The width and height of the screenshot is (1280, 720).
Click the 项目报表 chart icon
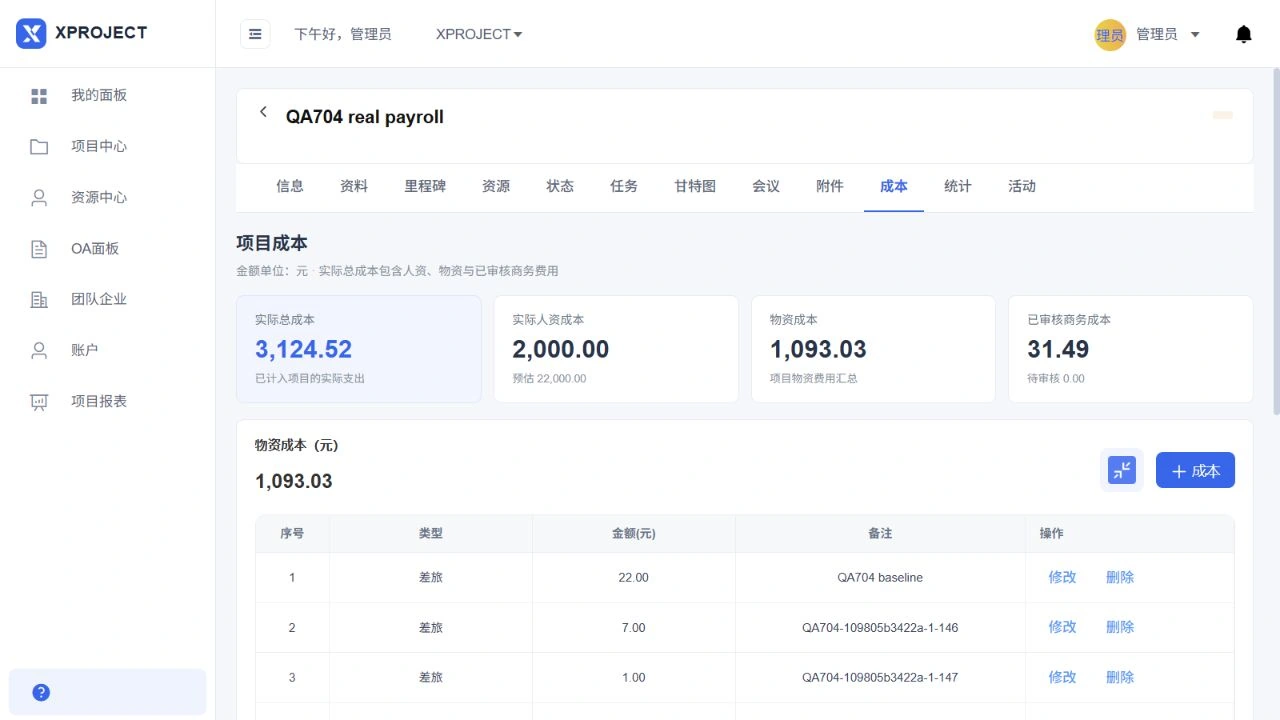point(39,402)
